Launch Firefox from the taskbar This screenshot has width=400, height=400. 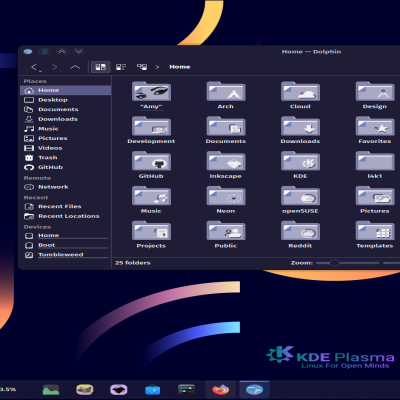tap(220, 389)
